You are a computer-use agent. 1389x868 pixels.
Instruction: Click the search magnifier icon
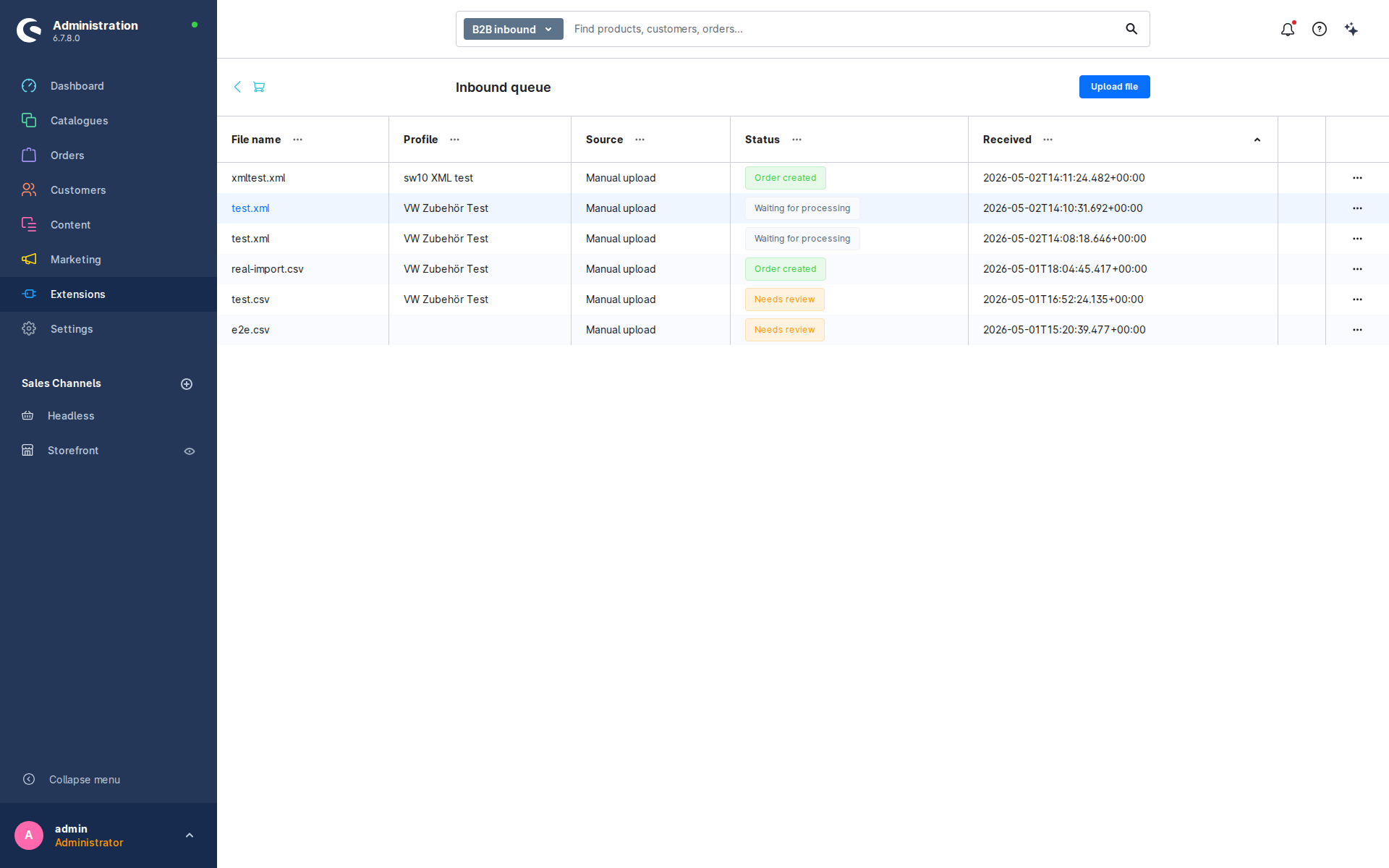(x=1131, y=29)
